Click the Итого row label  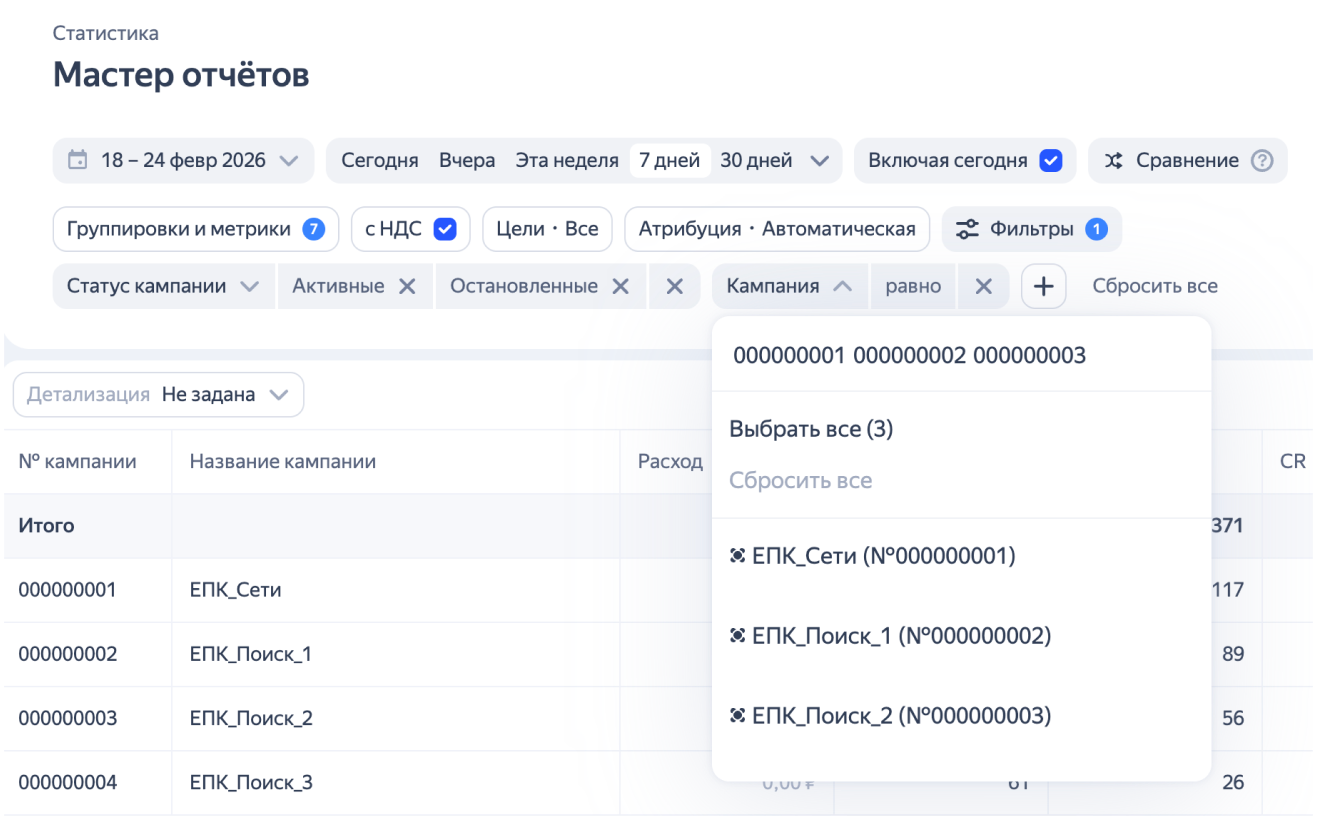(46, 525)
